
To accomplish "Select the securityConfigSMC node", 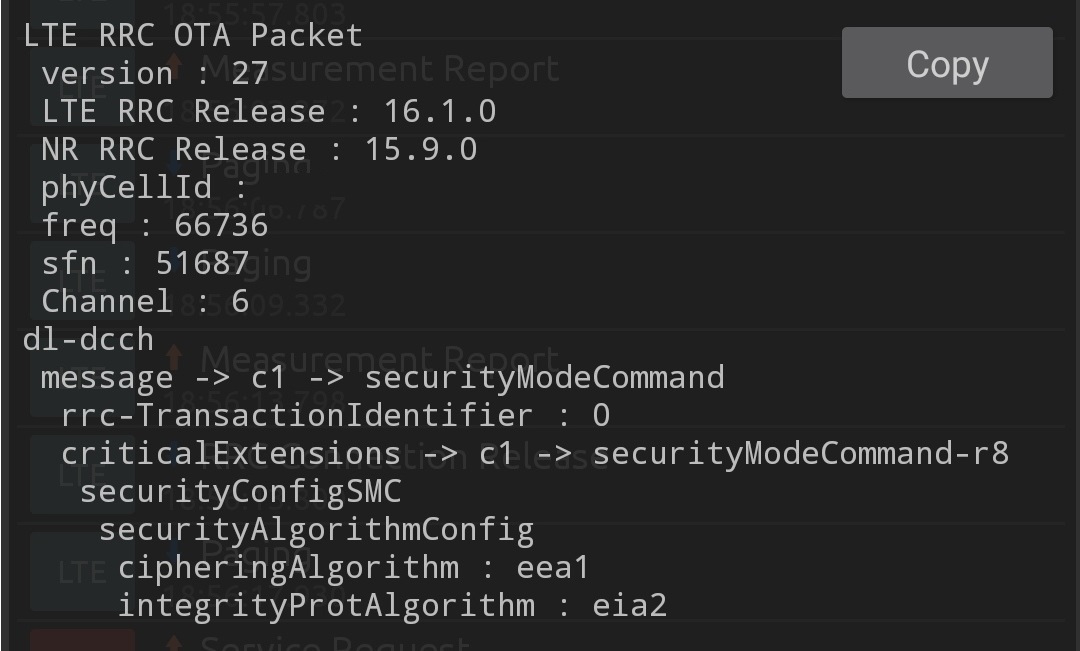I will [x=240, y=491].
